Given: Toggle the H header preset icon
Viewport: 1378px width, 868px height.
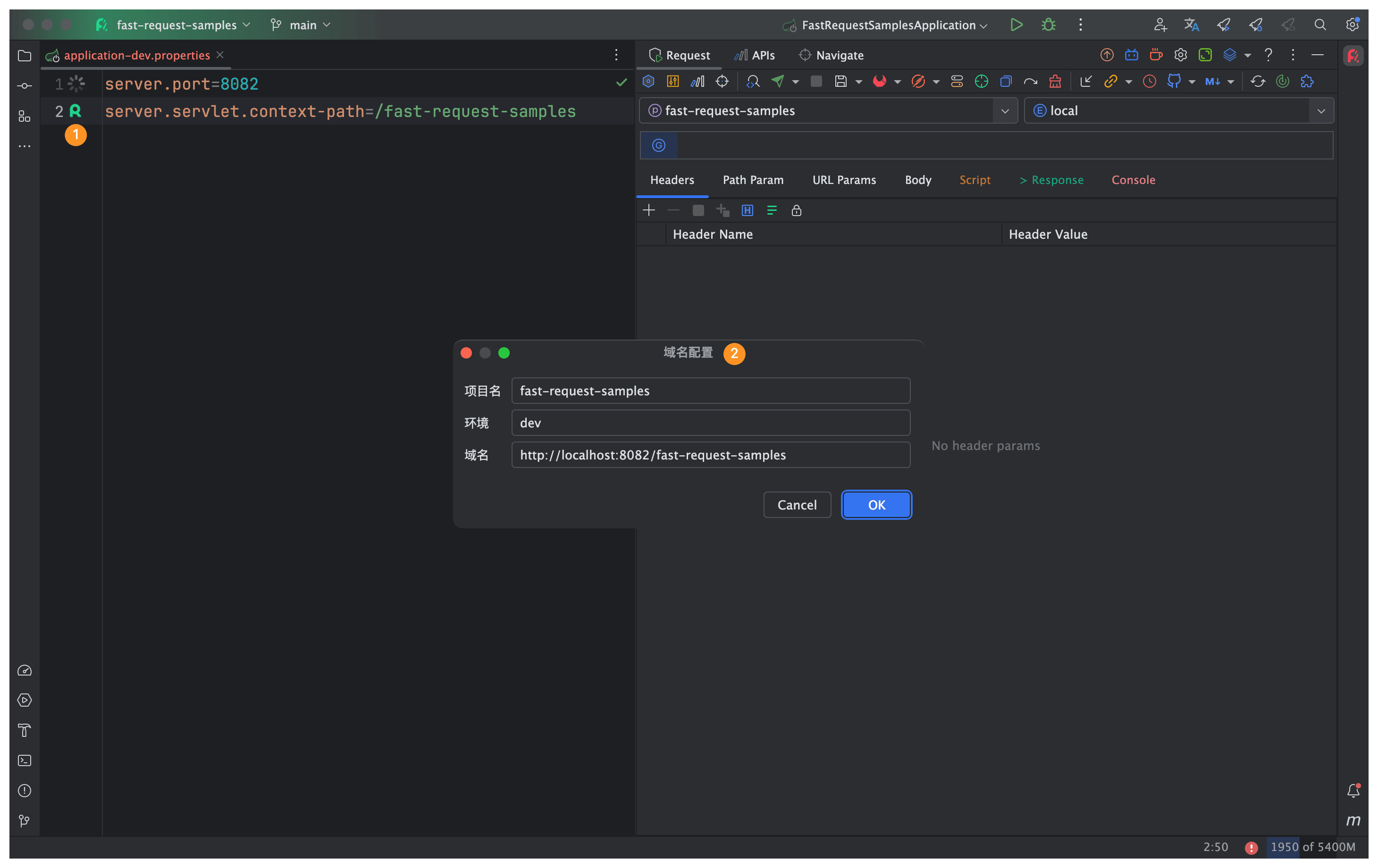Looking at the screenshot, I should click(x=748, y=210).
